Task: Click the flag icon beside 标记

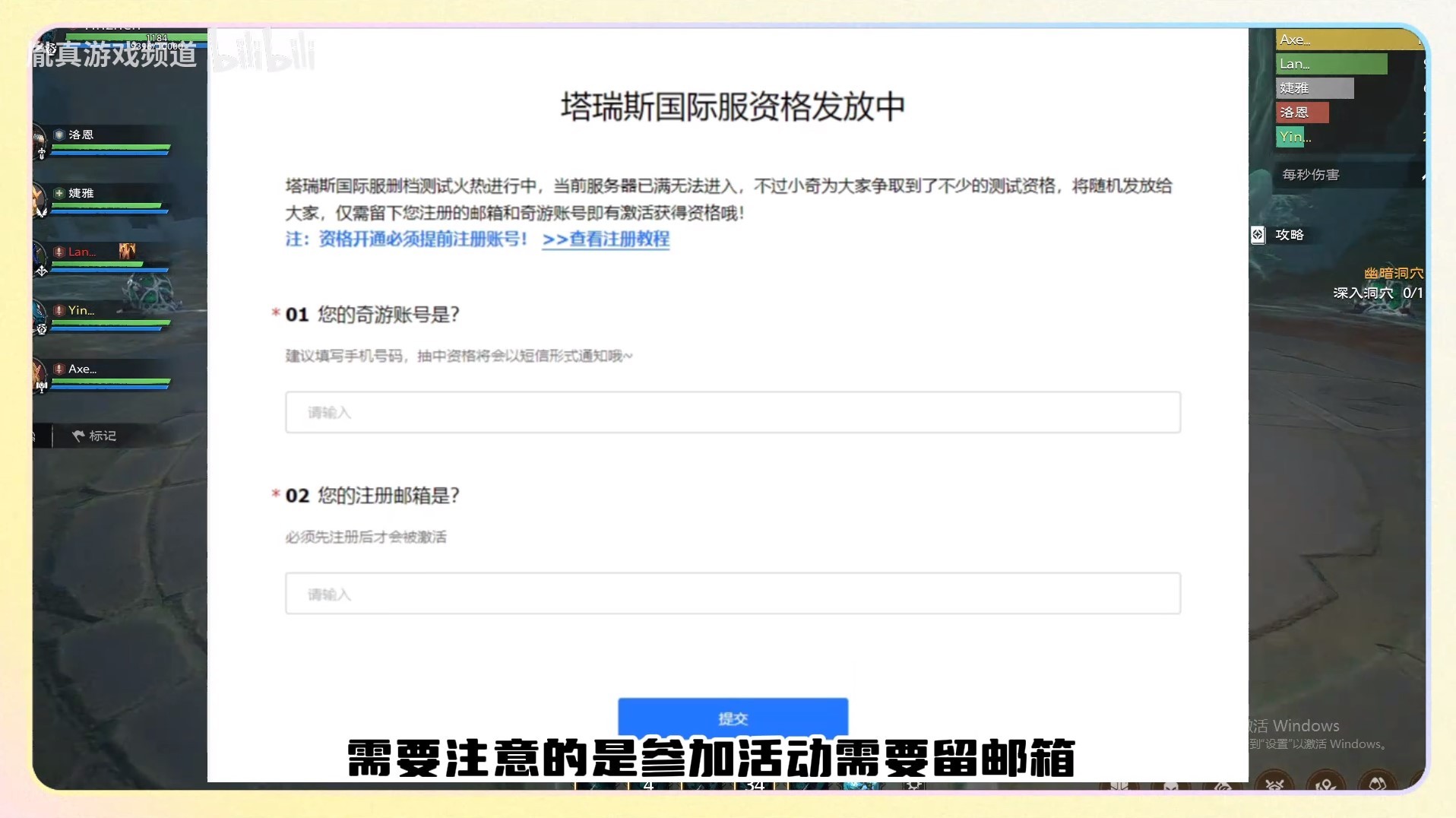Action: (78, 436)
